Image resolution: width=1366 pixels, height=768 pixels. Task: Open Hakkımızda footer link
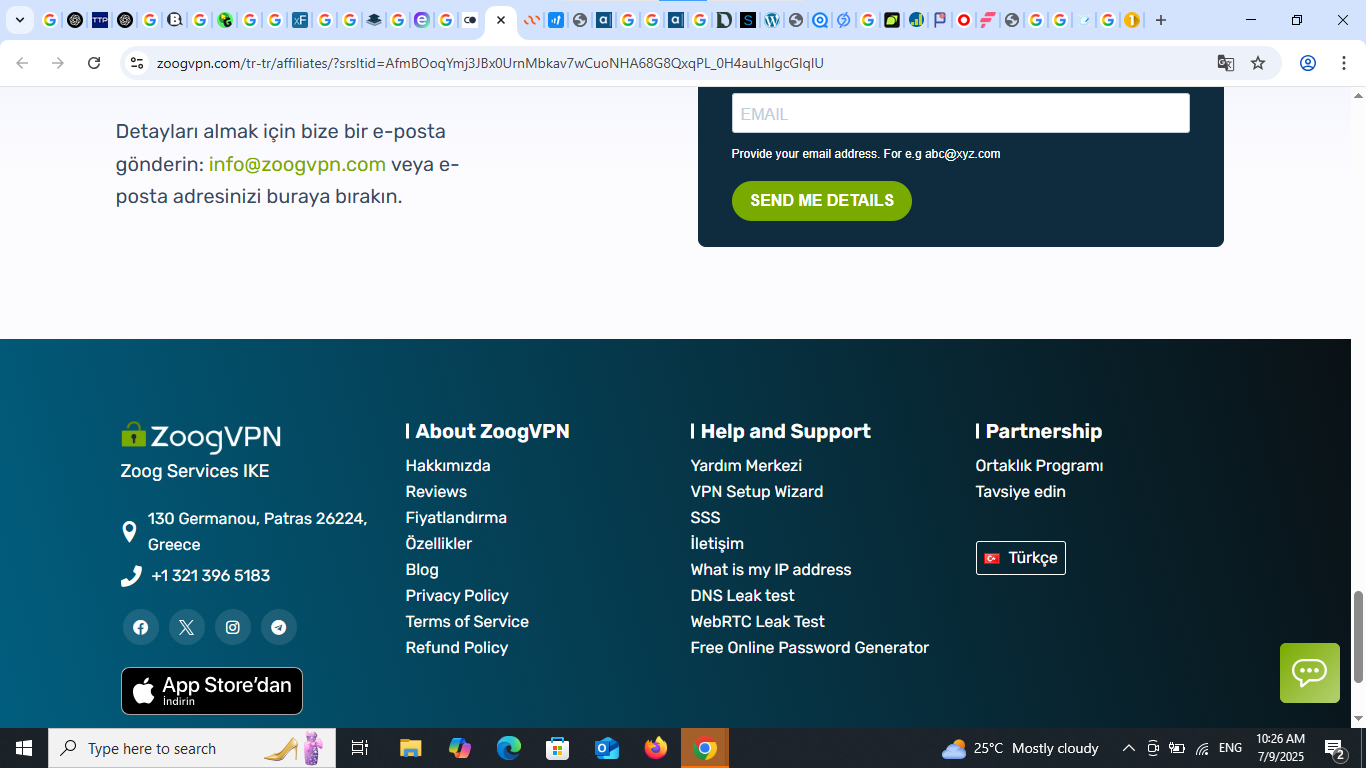coord(448,466)
